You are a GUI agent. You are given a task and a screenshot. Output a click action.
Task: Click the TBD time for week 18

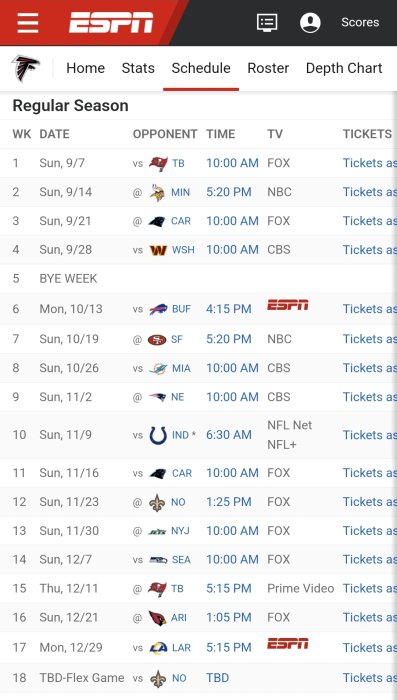click(217, 678)
